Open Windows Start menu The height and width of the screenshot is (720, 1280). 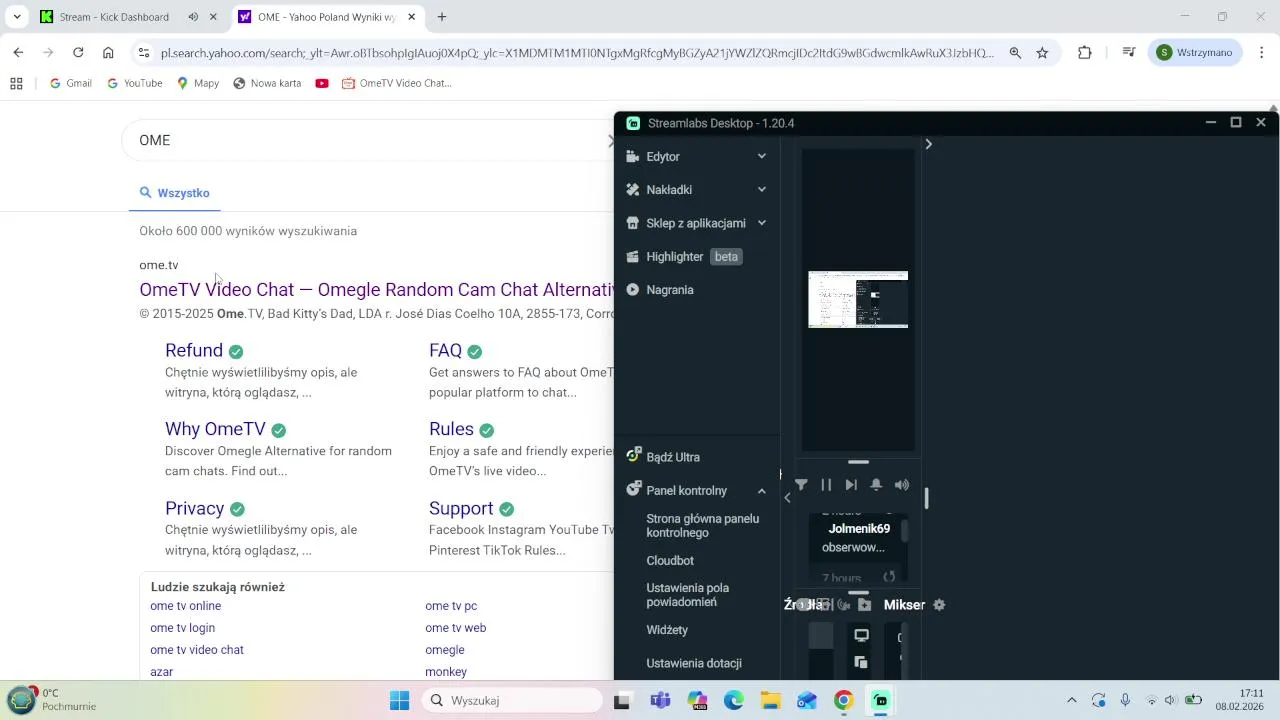(399, 701)
